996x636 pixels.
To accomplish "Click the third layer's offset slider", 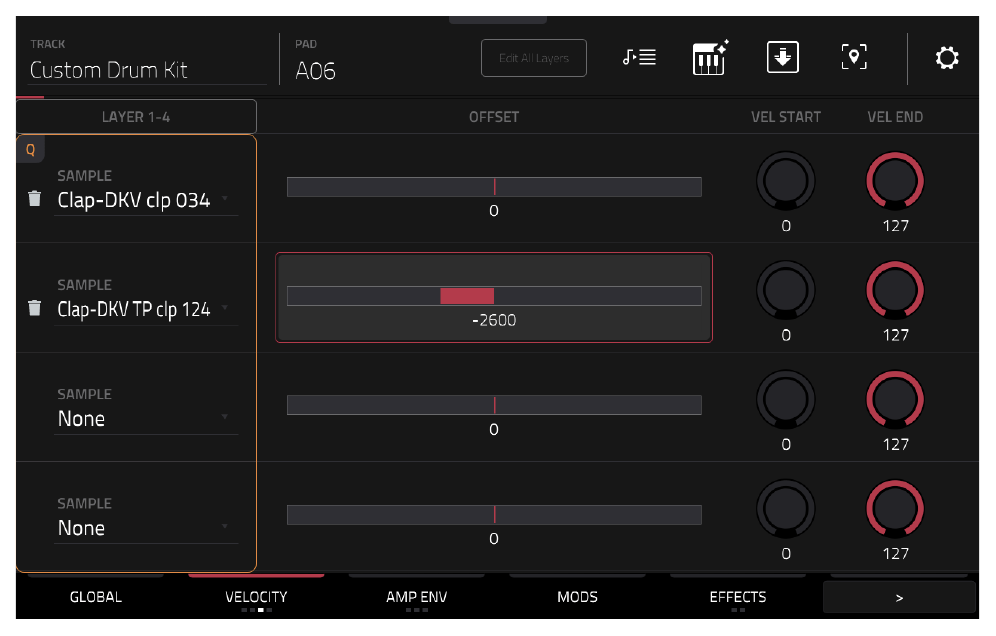I will 494,405.
